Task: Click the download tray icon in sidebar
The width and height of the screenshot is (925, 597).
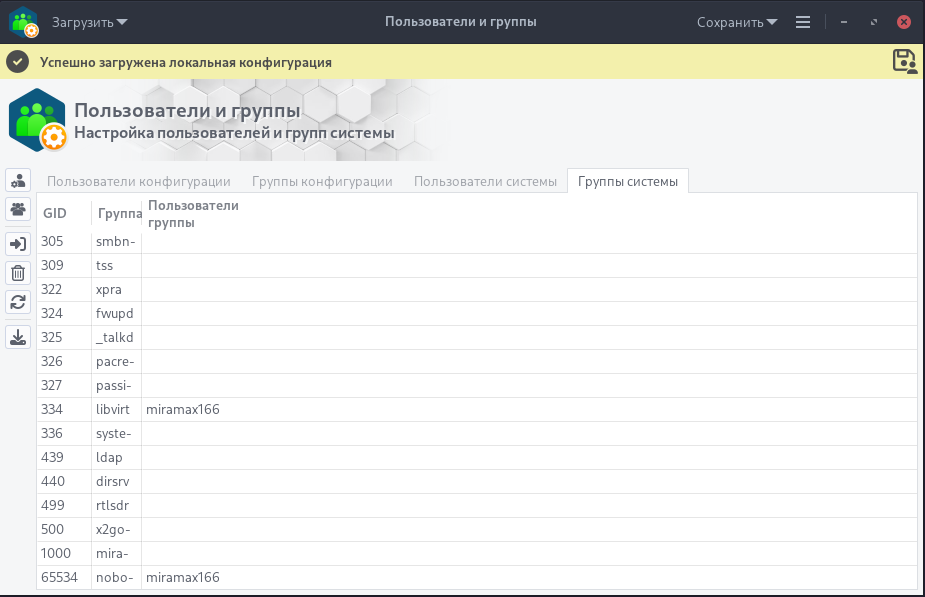Action: pos(18,337)
